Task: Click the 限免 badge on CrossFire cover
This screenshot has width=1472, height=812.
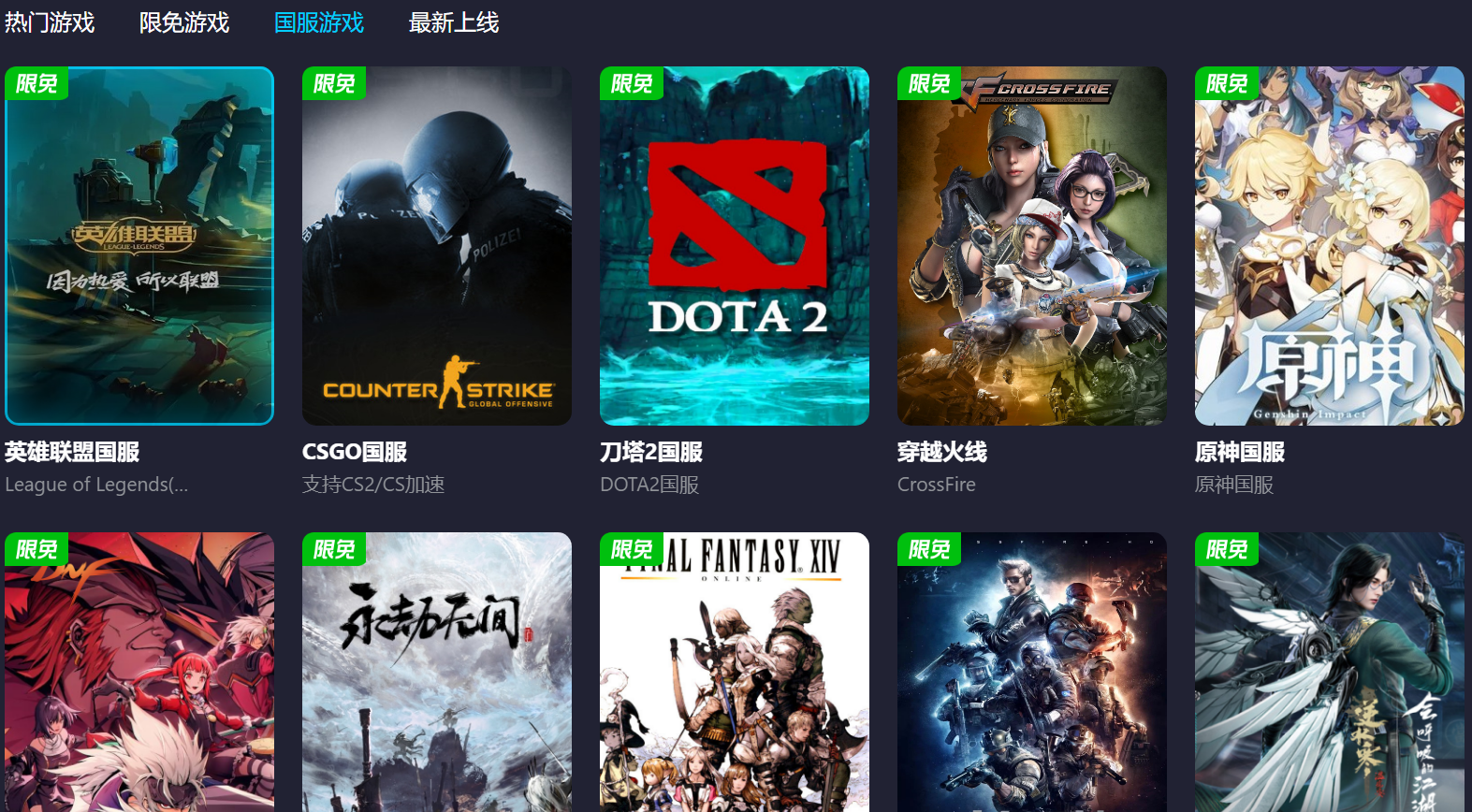Action: pyautogui.click(x=929, y=83)
